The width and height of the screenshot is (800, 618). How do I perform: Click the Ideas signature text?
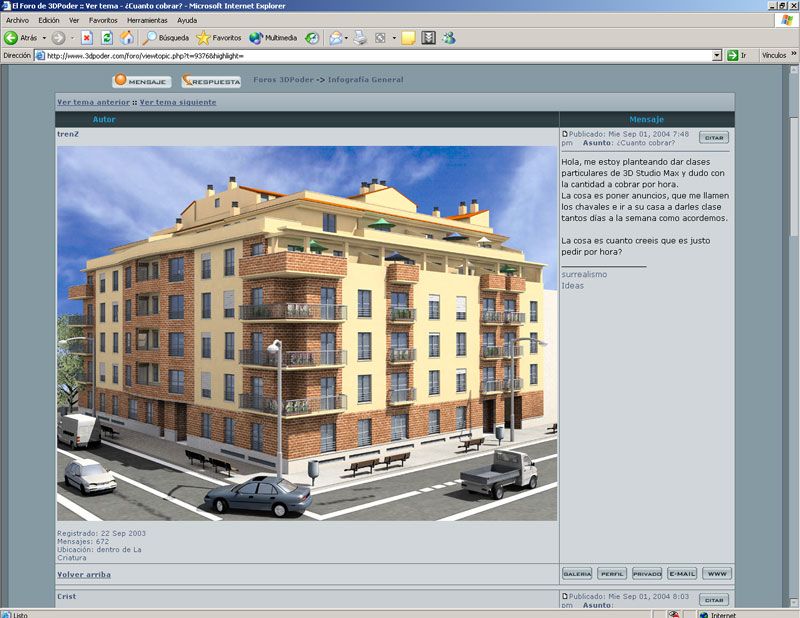[572, 285]
